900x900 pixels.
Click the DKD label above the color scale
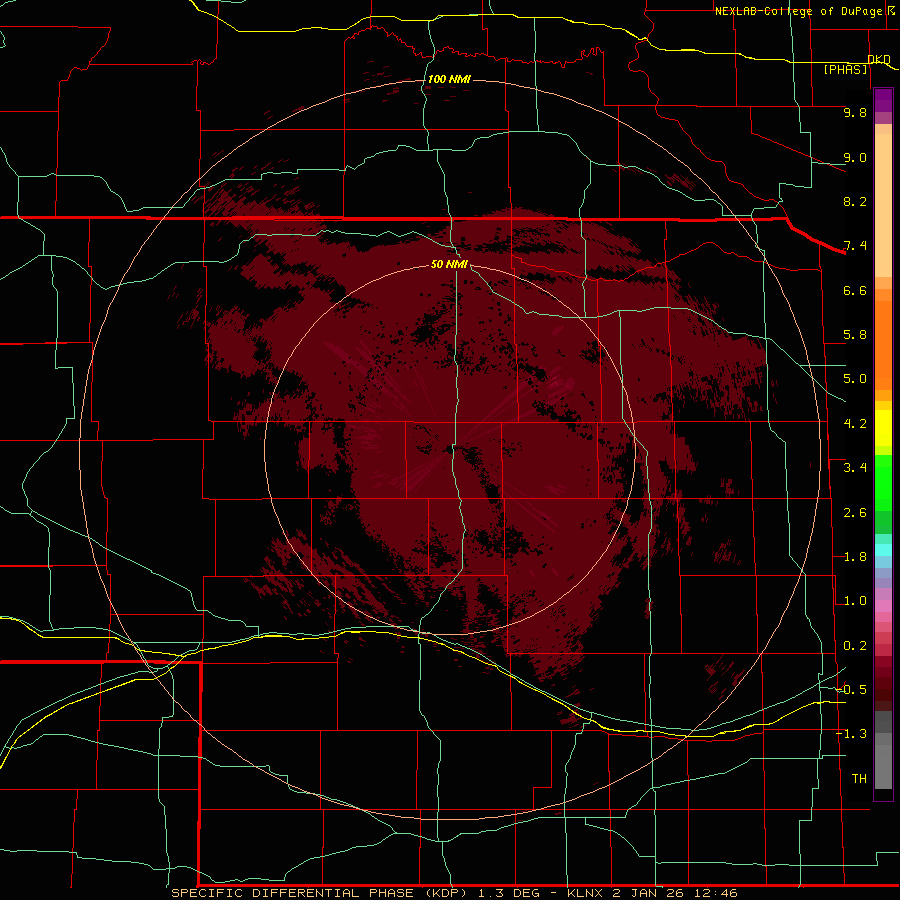[879, 59]
